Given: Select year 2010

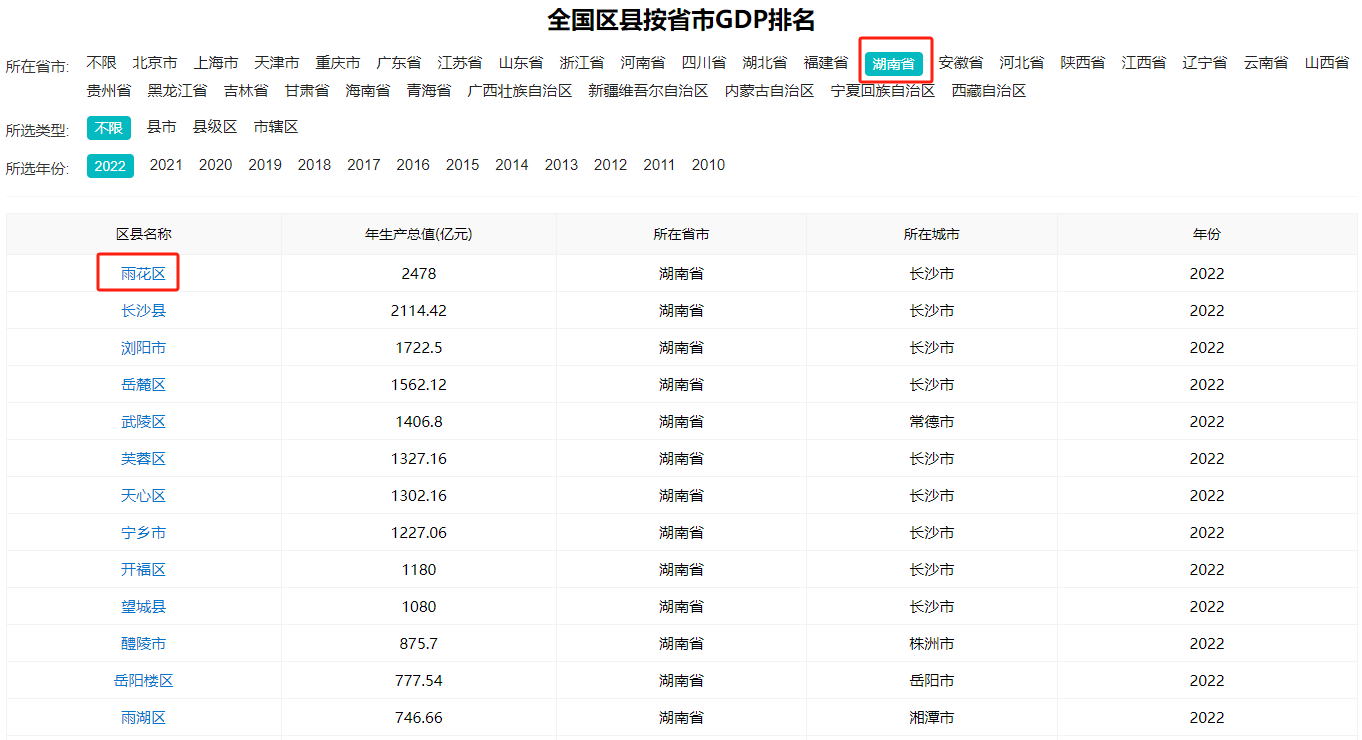Looking at the screenshot, I should click(708, 166).
